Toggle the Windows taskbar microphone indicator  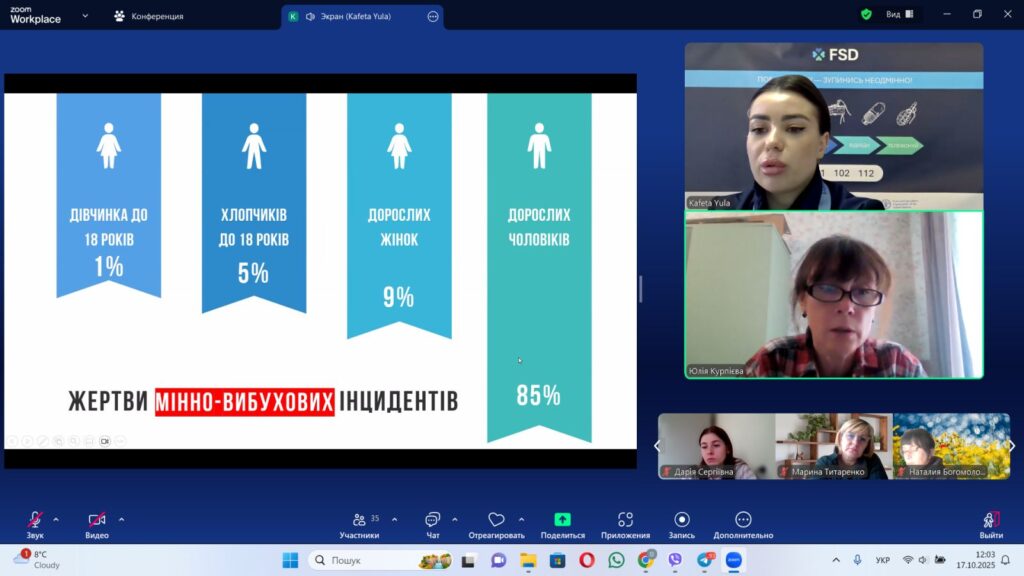click(857, 560)
